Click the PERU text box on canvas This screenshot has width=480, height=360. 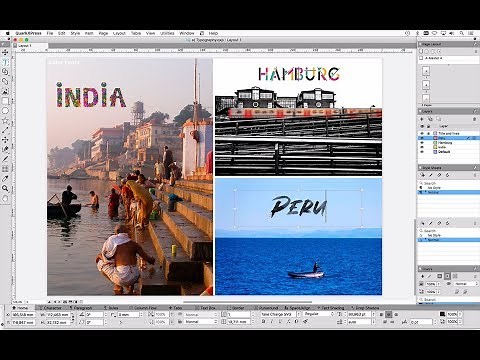[x=298, y=209]
